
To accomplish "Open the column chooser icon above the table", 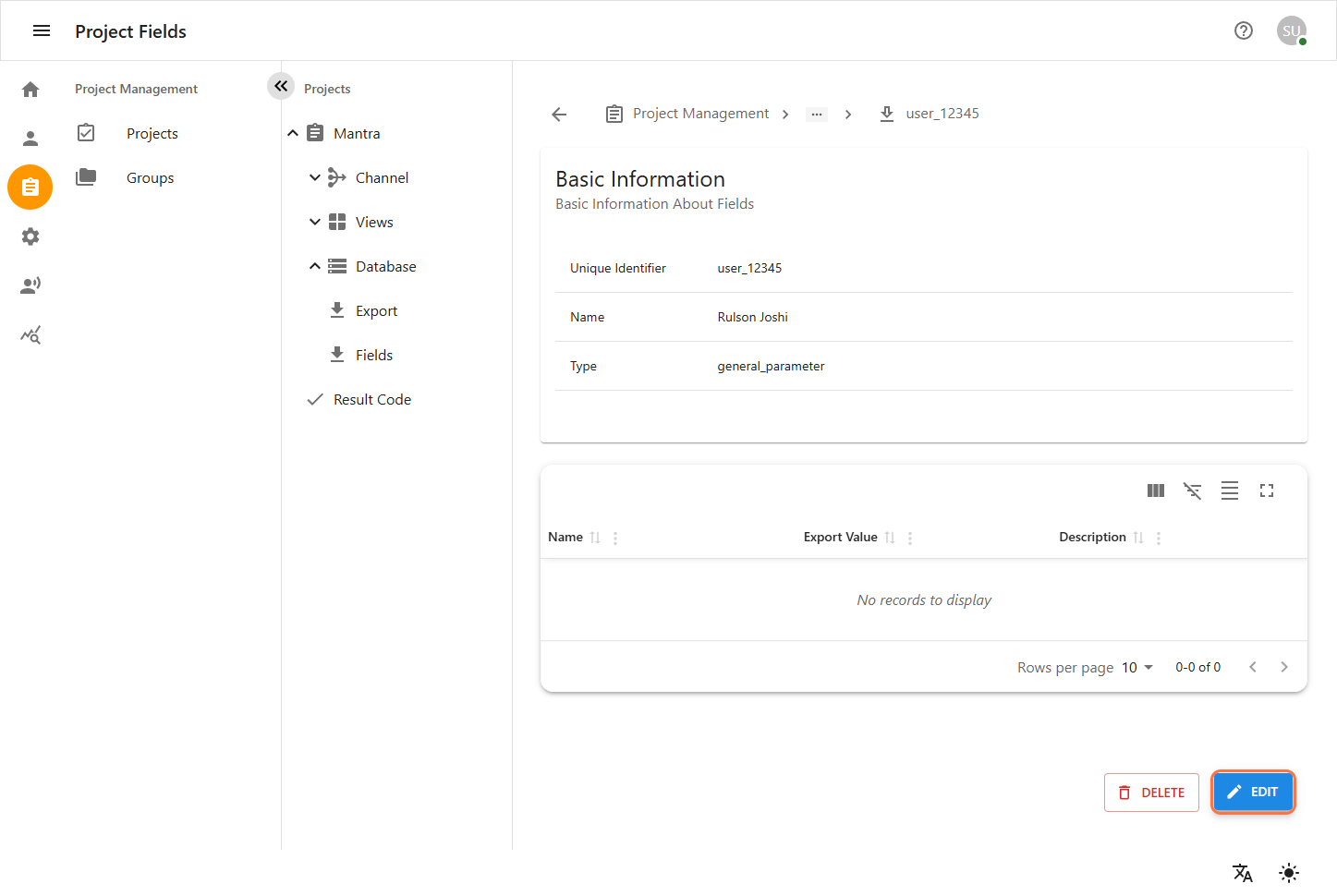I will click(x=1155, y=490).
